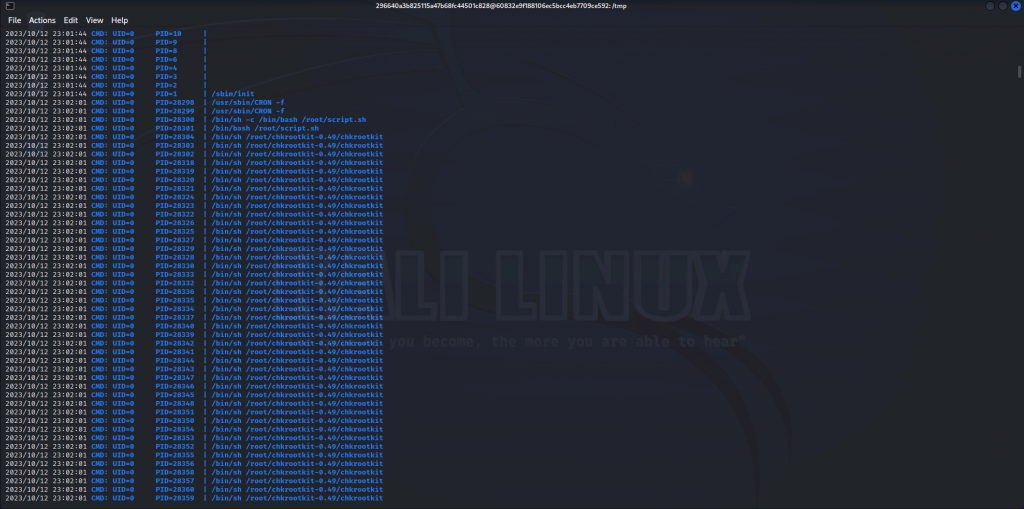
Task: Click the PID=9 text
Action: click(x=167, y=42)
